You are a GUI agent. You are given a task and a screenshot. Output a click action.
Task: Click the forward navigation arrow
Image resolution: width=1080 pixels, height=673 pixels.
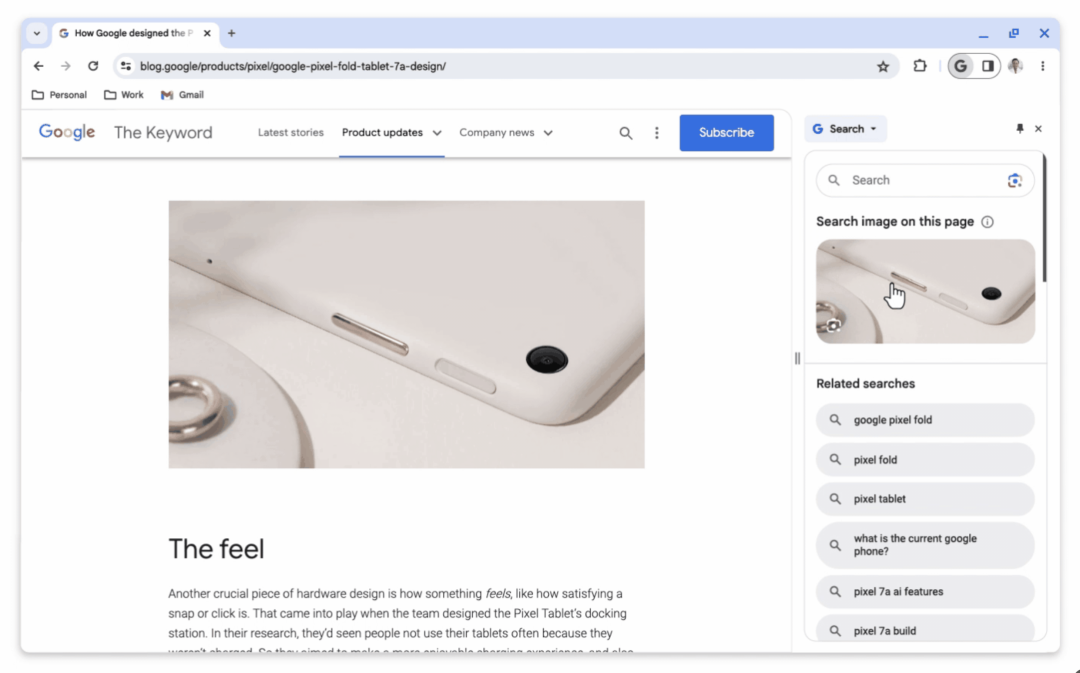[x=65, y=66]
